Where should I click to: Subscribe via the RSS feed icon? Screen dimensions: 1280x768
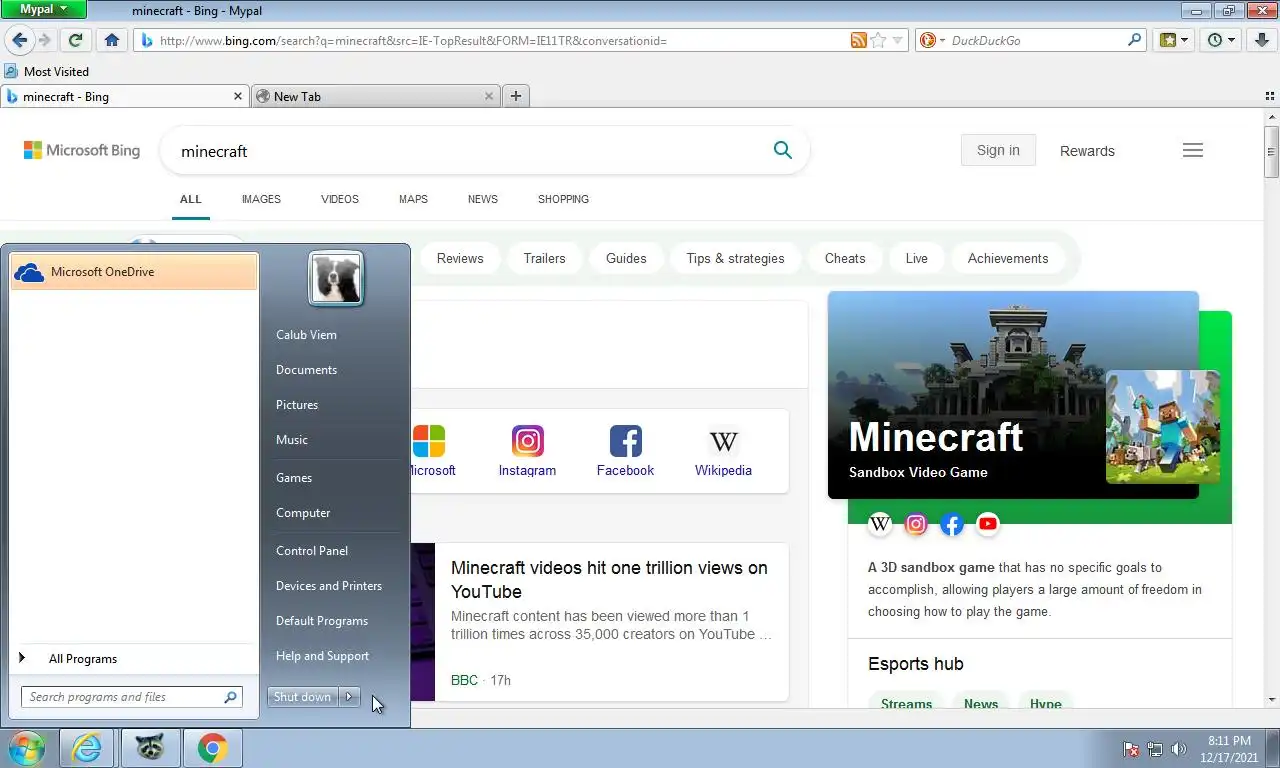(x=858, y=40)
